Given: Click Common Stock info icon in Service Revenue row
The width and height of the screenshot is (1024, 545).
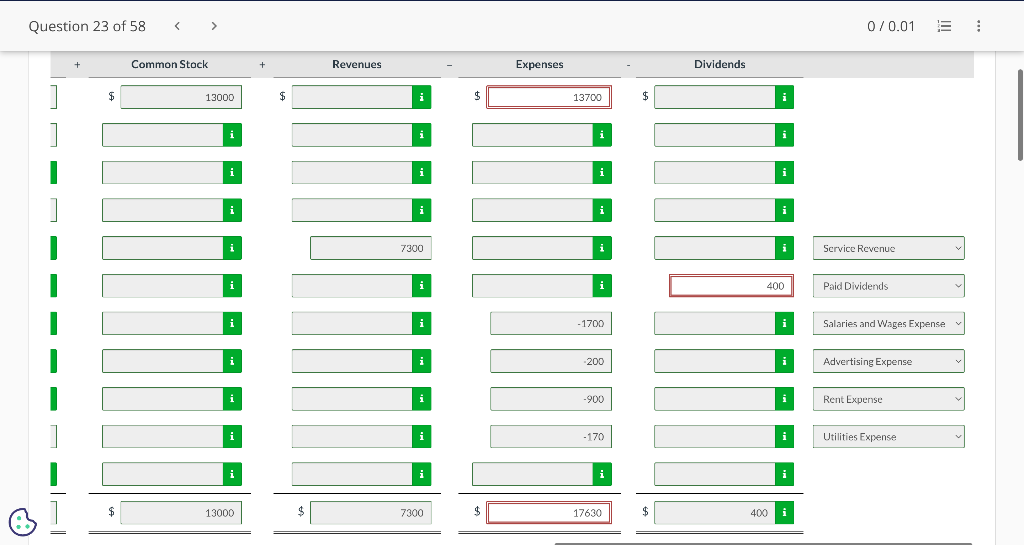Looking at the screenshot, I should coord(232,248).
